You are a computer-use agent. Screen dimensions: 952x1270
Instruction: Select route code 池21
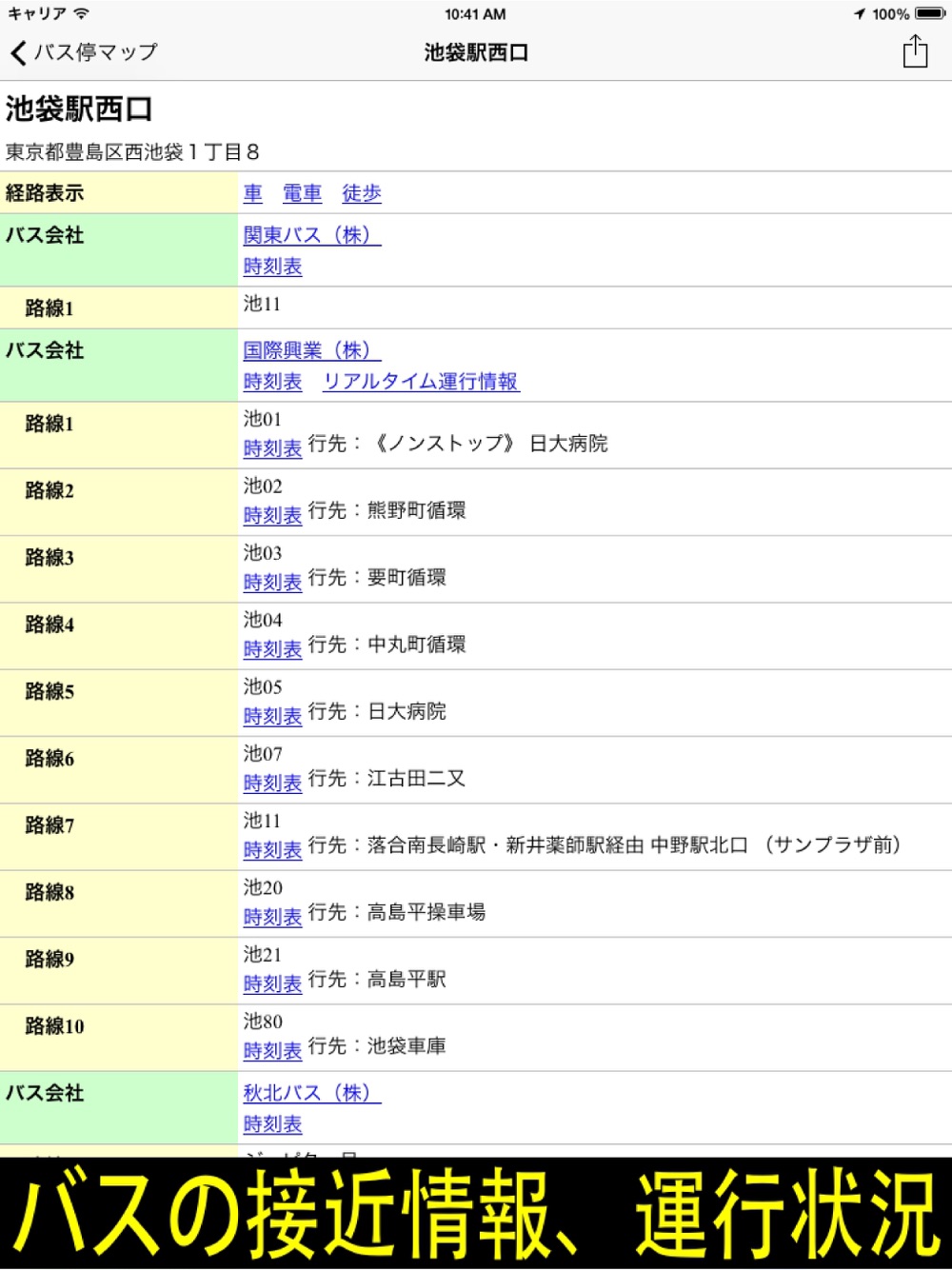pos(263,954)
